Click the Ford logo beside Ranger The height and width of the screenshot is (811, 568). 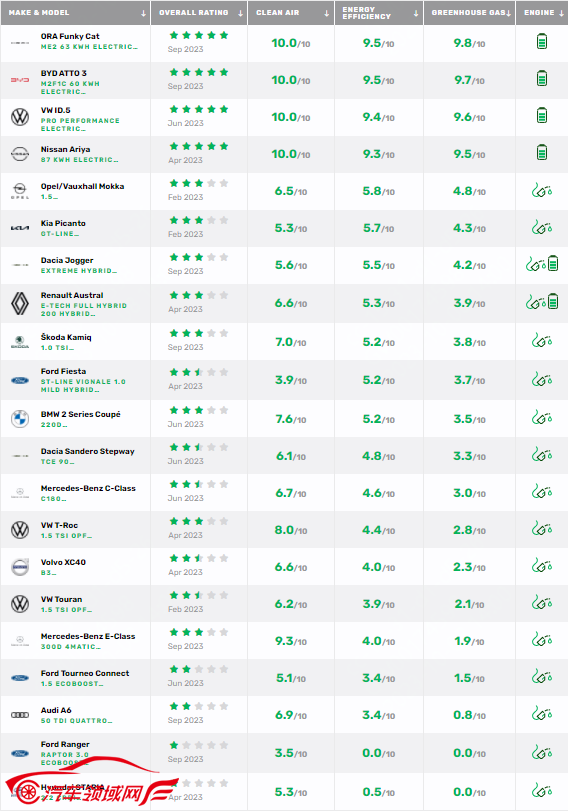click(x=20, y=753)
